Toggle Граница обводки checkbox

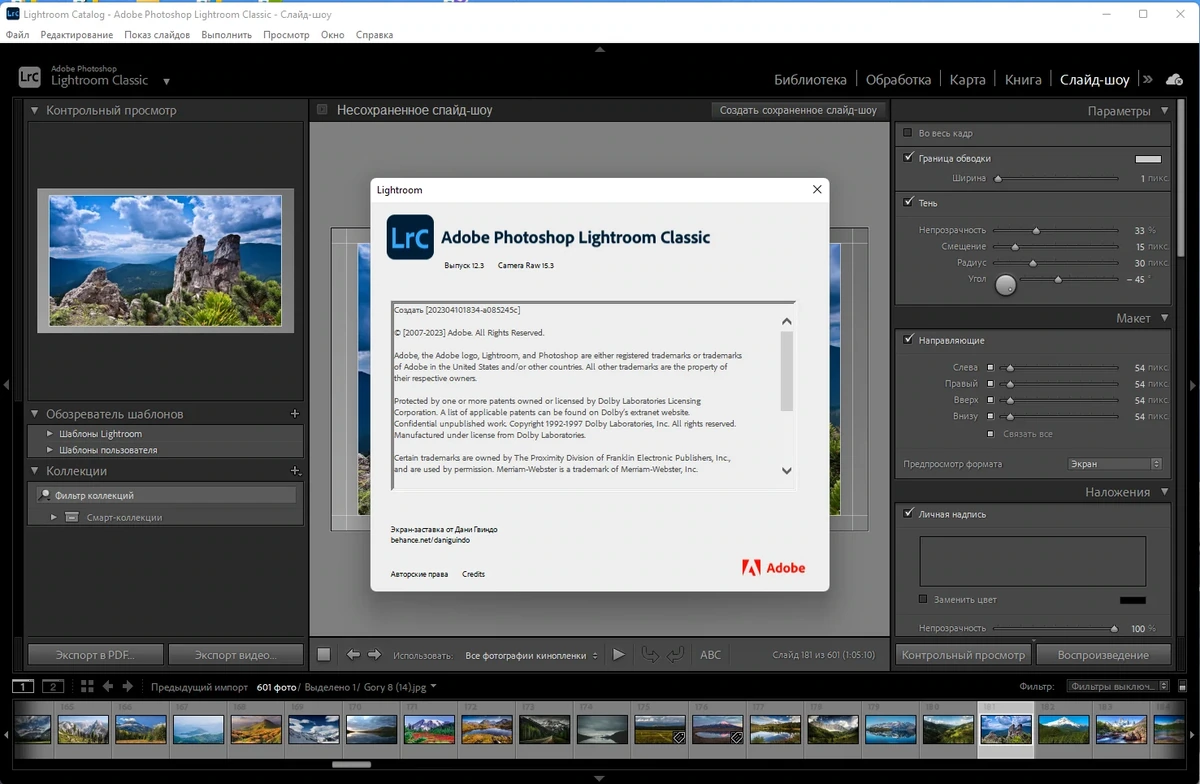(x=908, y=158)
